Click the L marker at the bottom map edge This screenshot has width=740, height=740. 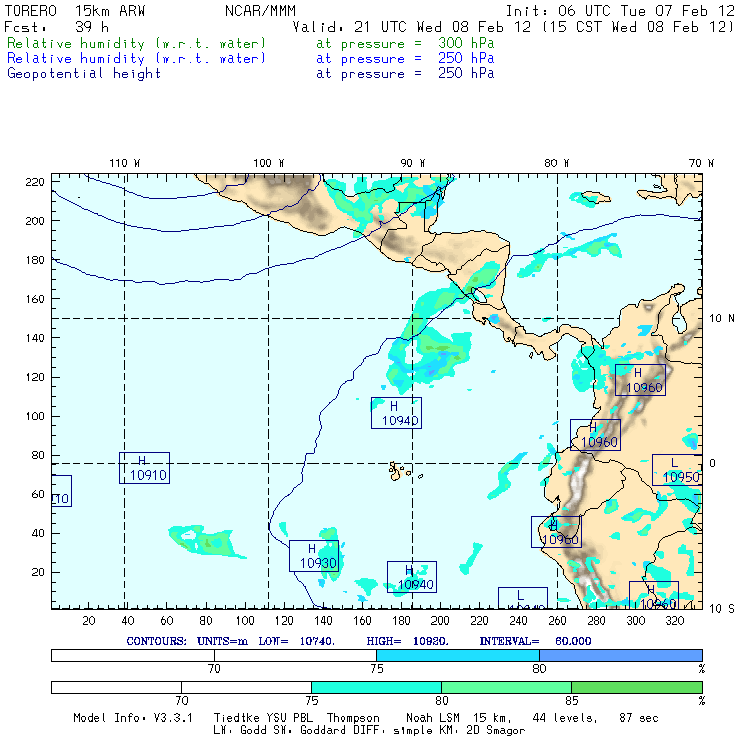click(x=522, y=598)
